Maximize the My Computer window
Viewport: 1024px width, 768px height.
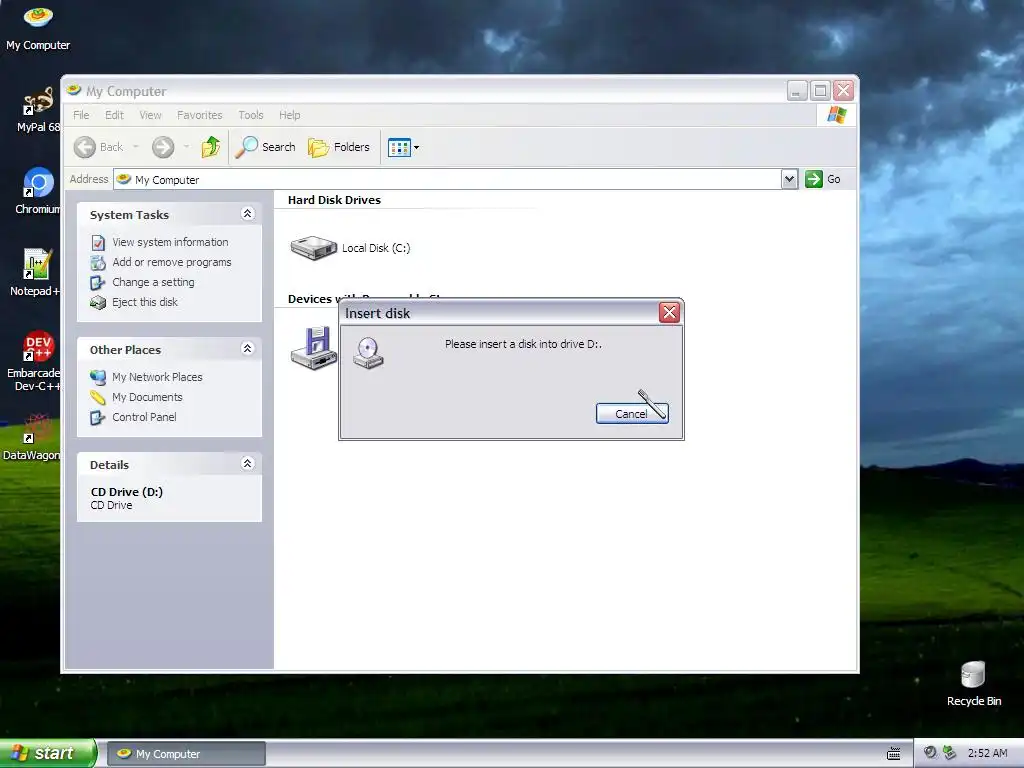[820, 91]
